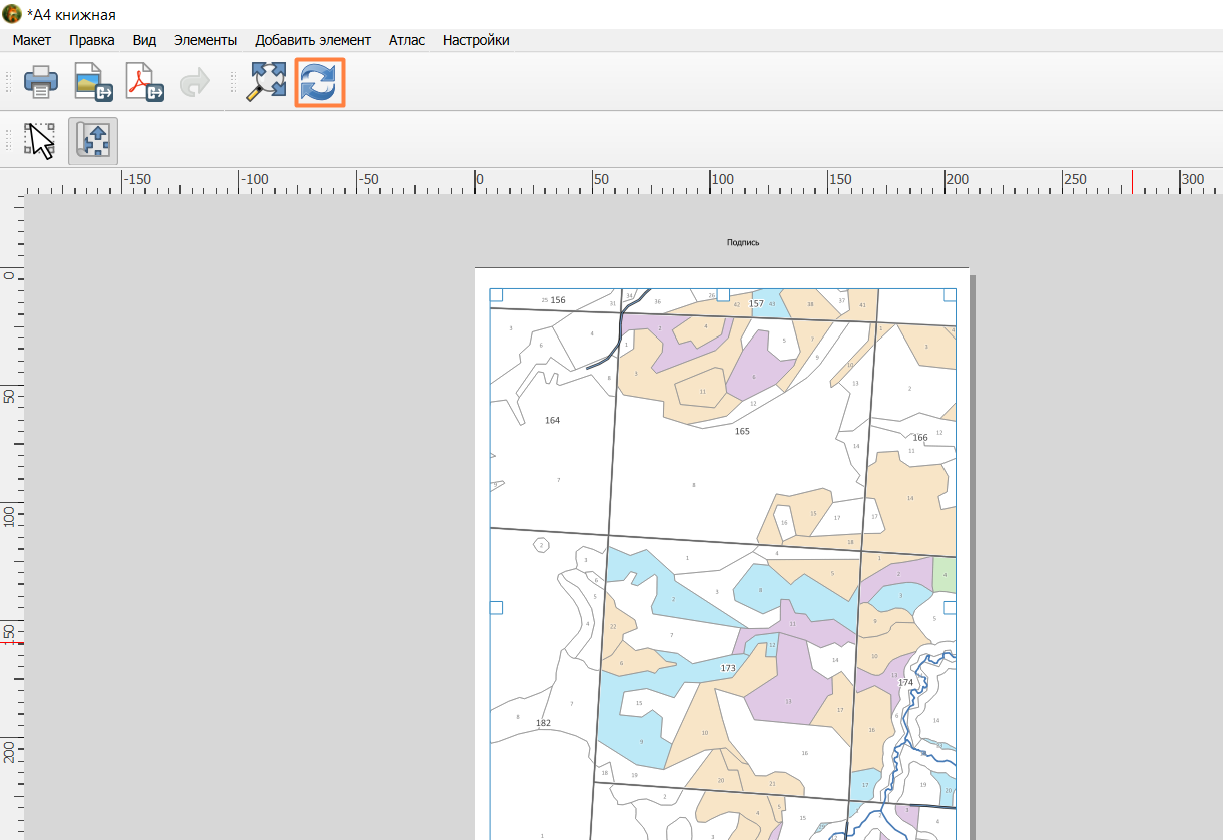
Task: Zoom to full layout extent
Action: tap(267, 82)
